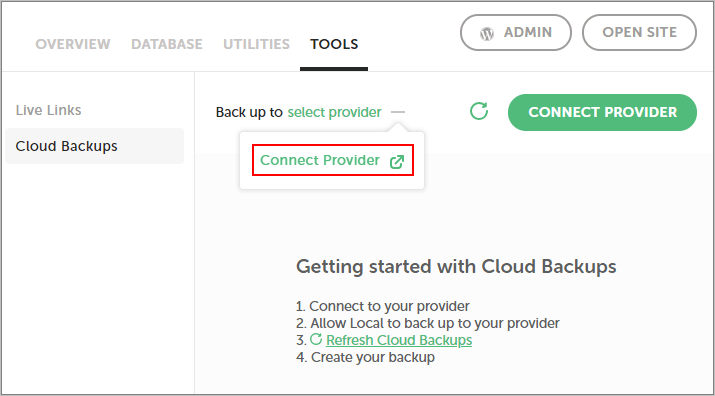Select the Tools tab
Viewport: 715px width, 396px height.
(x=334, y=44)
